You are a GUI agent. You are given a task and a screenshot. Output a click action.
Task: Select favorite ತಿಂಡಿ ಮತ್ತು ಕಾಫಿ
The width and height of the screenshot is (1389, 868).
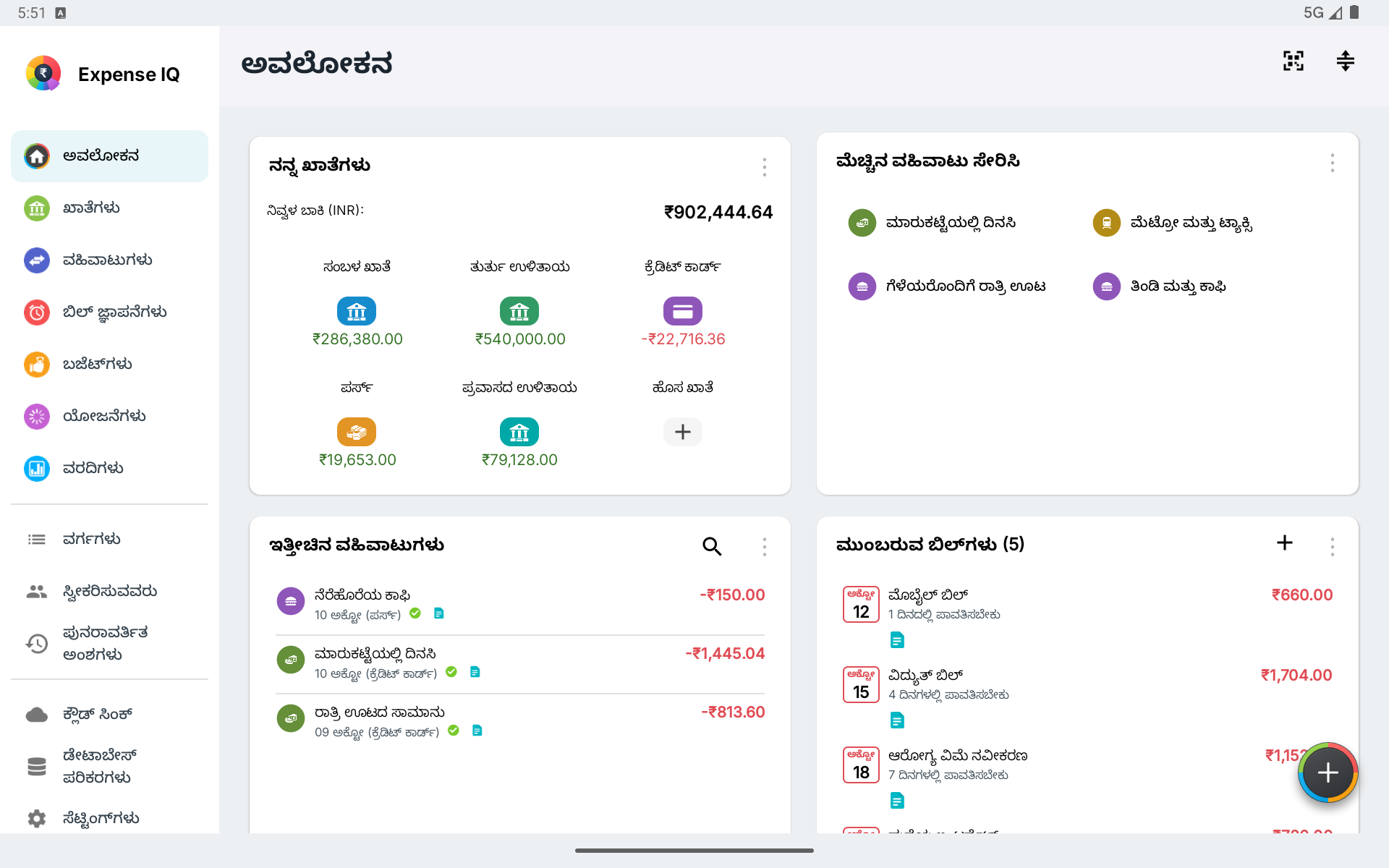(x=1160, y=286)
